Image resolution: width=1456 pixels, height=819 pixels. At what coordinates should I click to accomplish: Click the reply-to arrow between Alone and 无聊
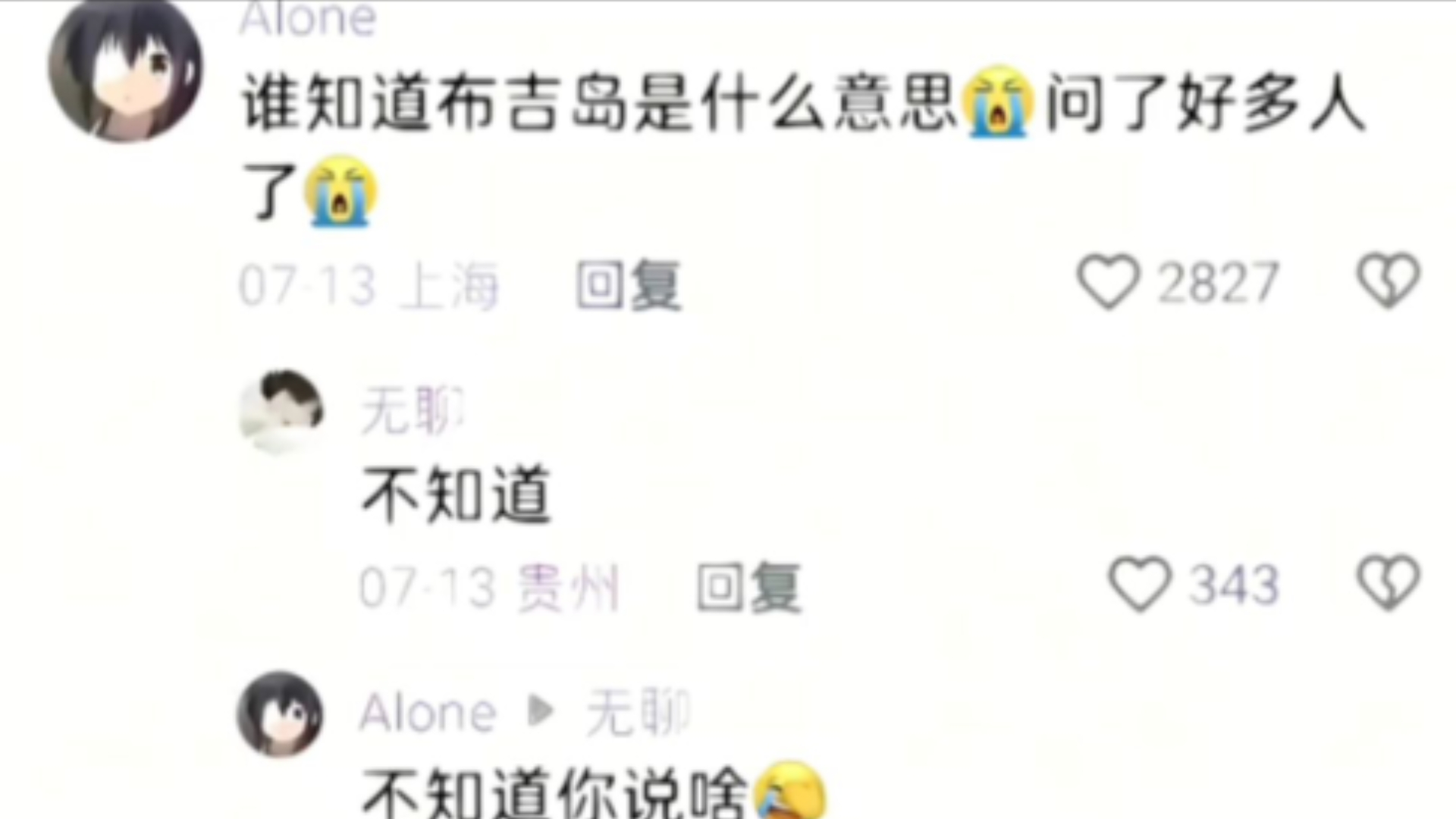click(541, 711)
